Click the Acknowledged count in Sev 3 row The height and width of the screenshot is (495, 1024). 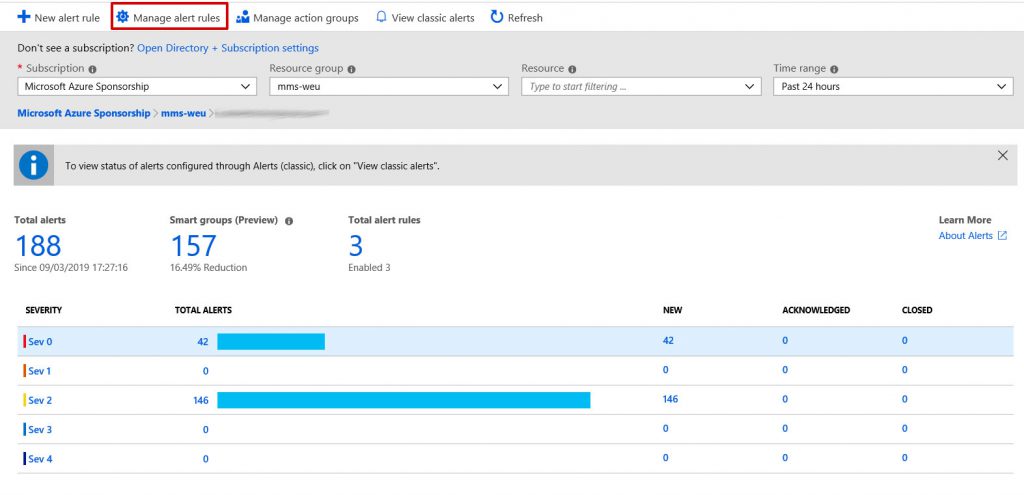(x=785, y=428)
